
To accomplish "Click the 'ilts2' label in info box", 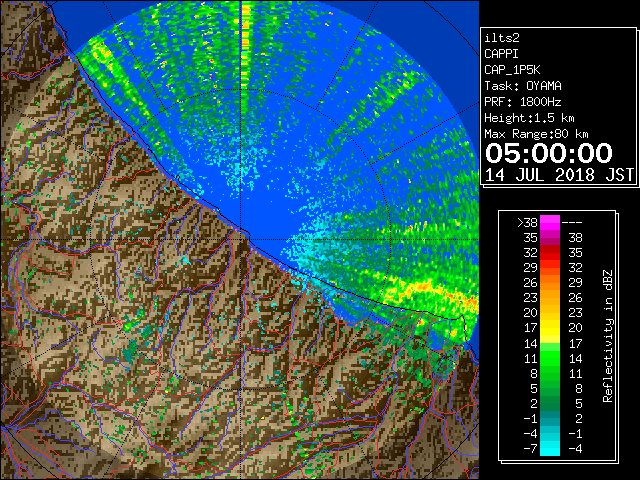I will tap(502, 38).
